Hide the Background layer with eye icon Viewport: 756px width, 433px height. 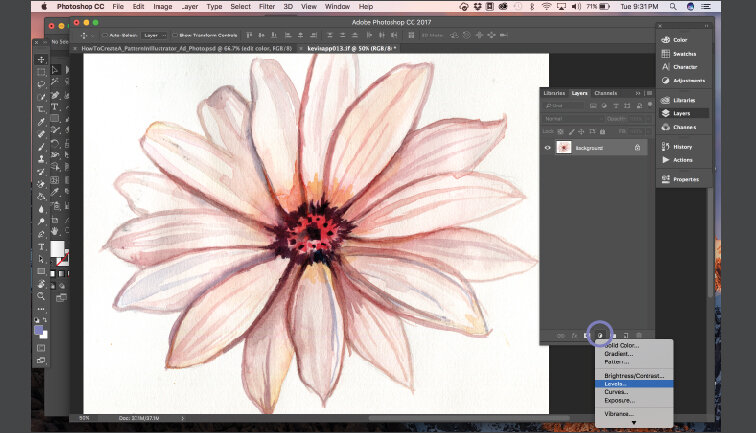point(547,147)
